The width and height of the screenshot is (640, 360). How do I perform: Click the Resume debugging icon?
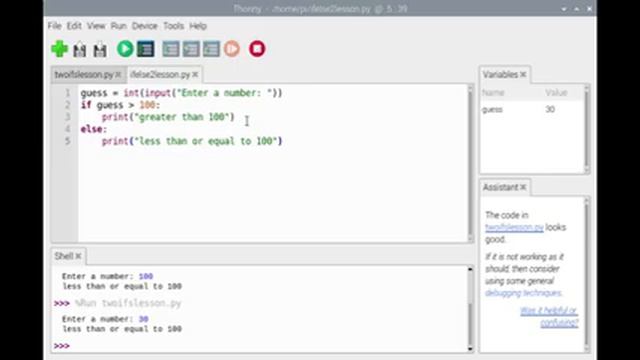[232, 49]
